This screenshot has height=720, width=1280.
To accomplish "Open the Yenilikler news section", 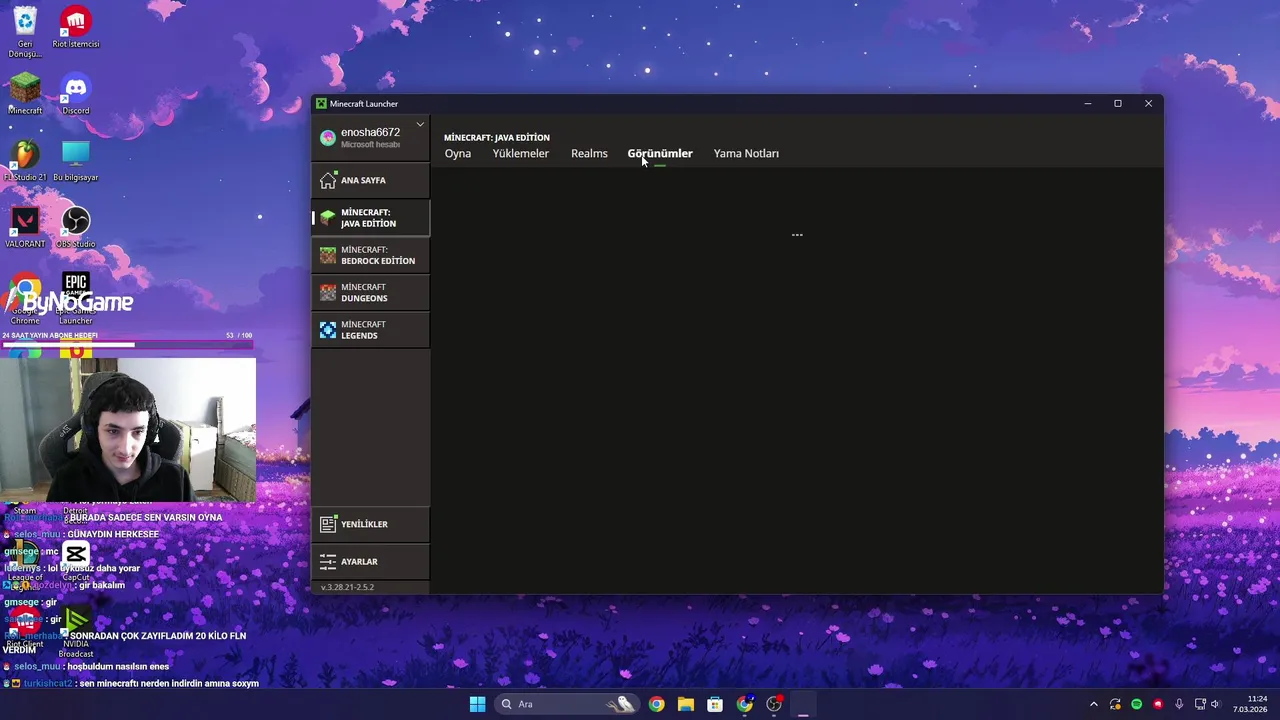I will (370, 524).
